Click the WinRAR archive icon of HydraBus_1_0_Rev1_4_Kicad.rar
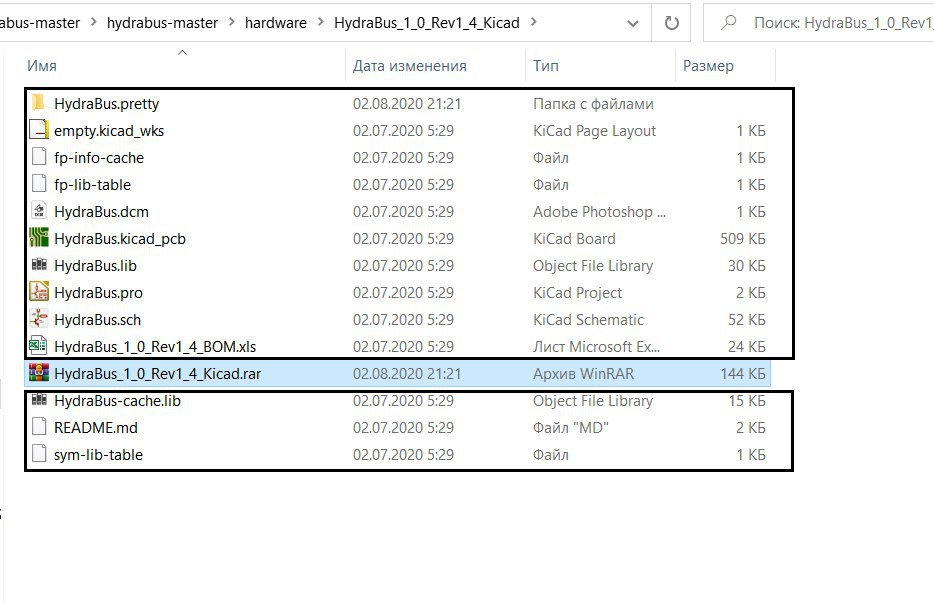 39,373
